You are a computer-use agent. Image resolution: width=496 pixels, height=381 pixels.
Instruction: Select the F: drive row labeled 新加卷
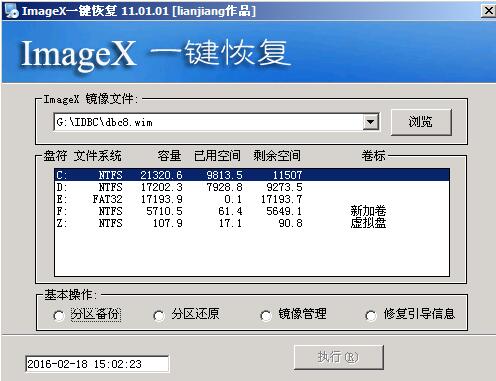coord(252,211)
